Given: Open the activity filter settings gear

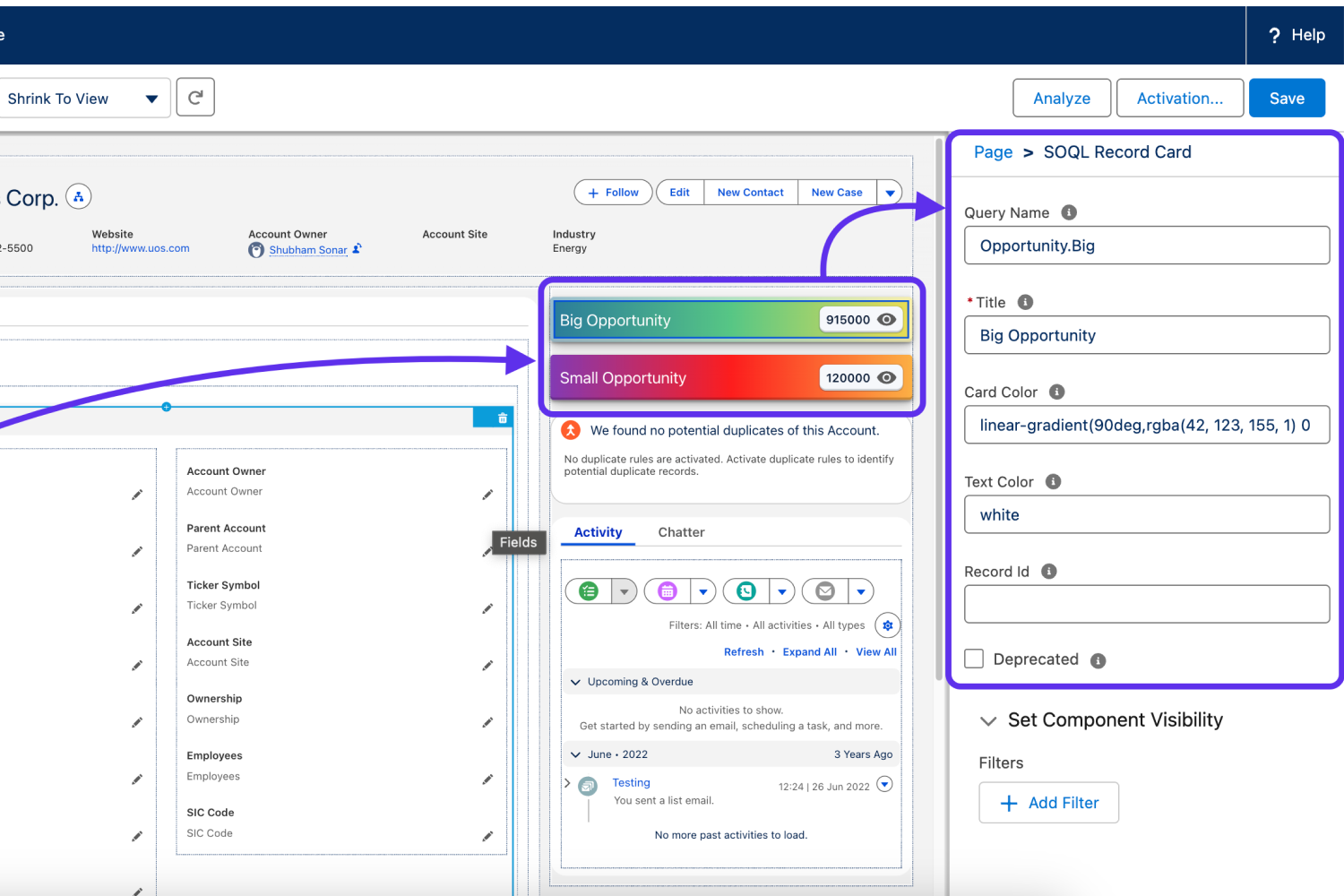Looking at the screenshot, I should click(x=887, y=625).
